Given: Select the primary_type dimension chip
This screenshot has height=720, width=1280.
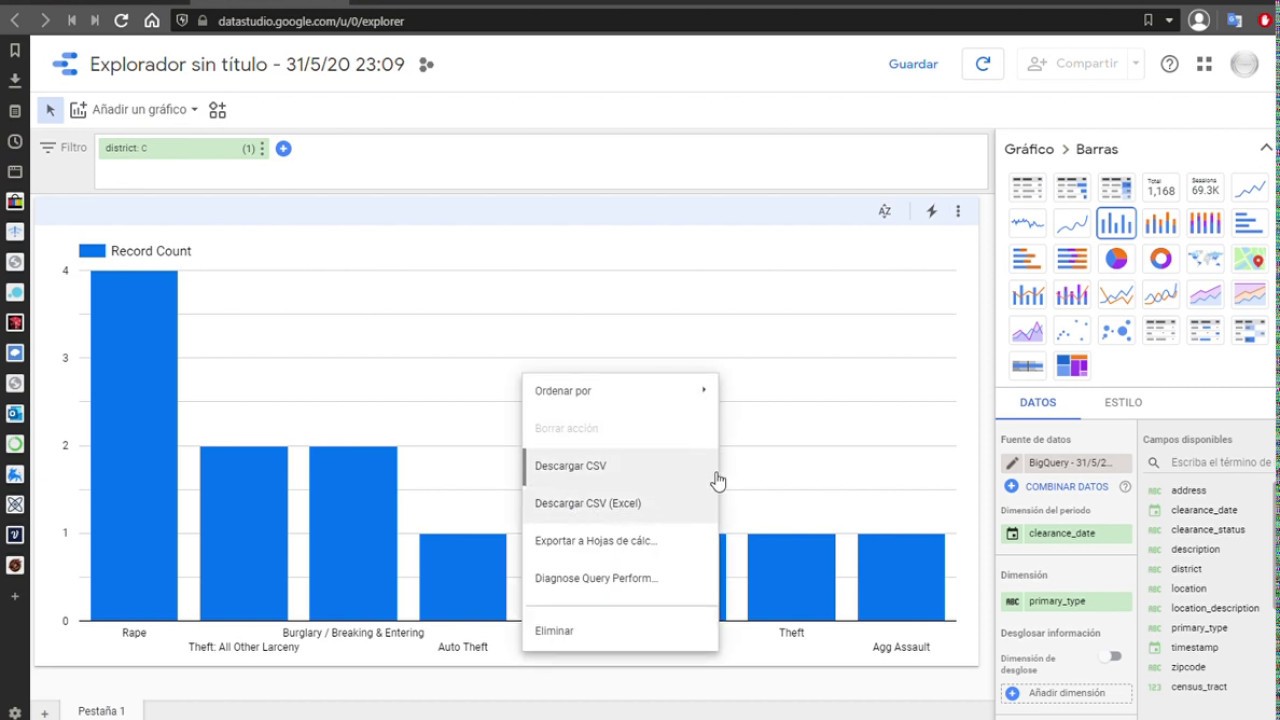Looking at the screenshot, I should click(x=1066, y=601).
